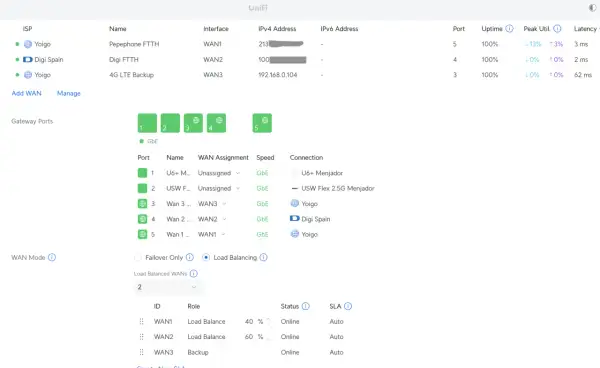Select the Failover Only radio button

(138, 257)
